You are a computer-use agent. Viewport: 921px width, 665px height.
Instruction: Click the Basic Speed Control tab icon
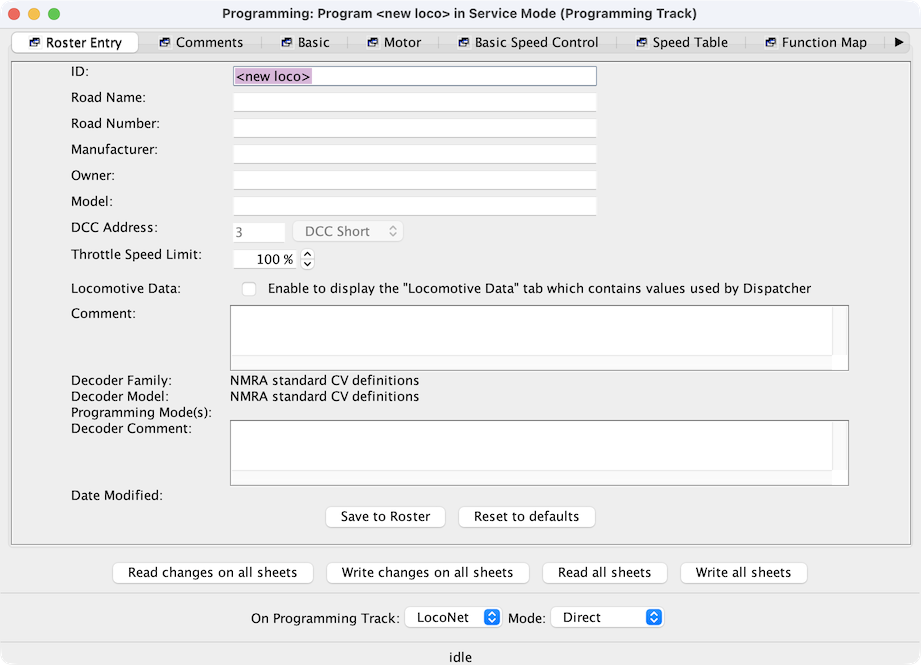point(463,42)
